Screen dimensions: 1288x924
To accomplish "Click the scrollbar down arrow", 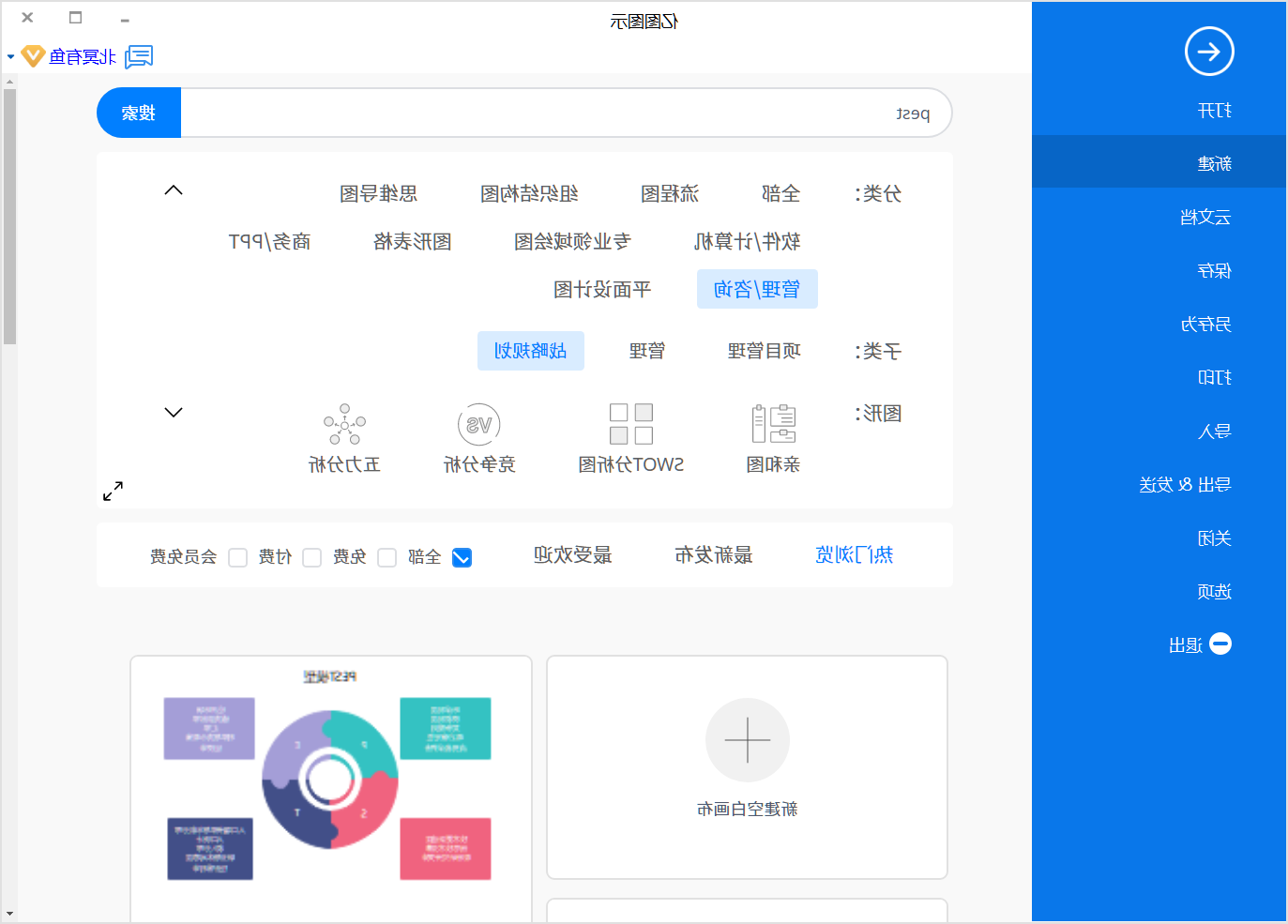I will click(x=9, y=913).
